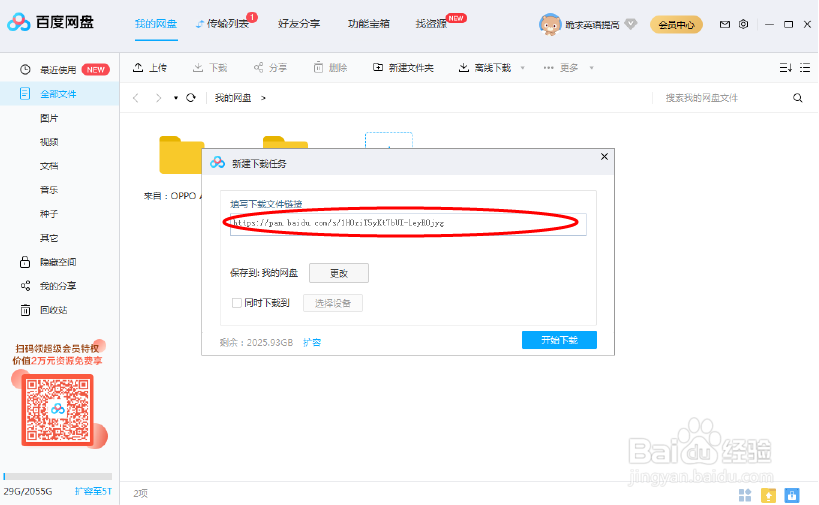Click the 扩容至5T link
Screen dimensions: 819x505
click(x=93, y=491)
